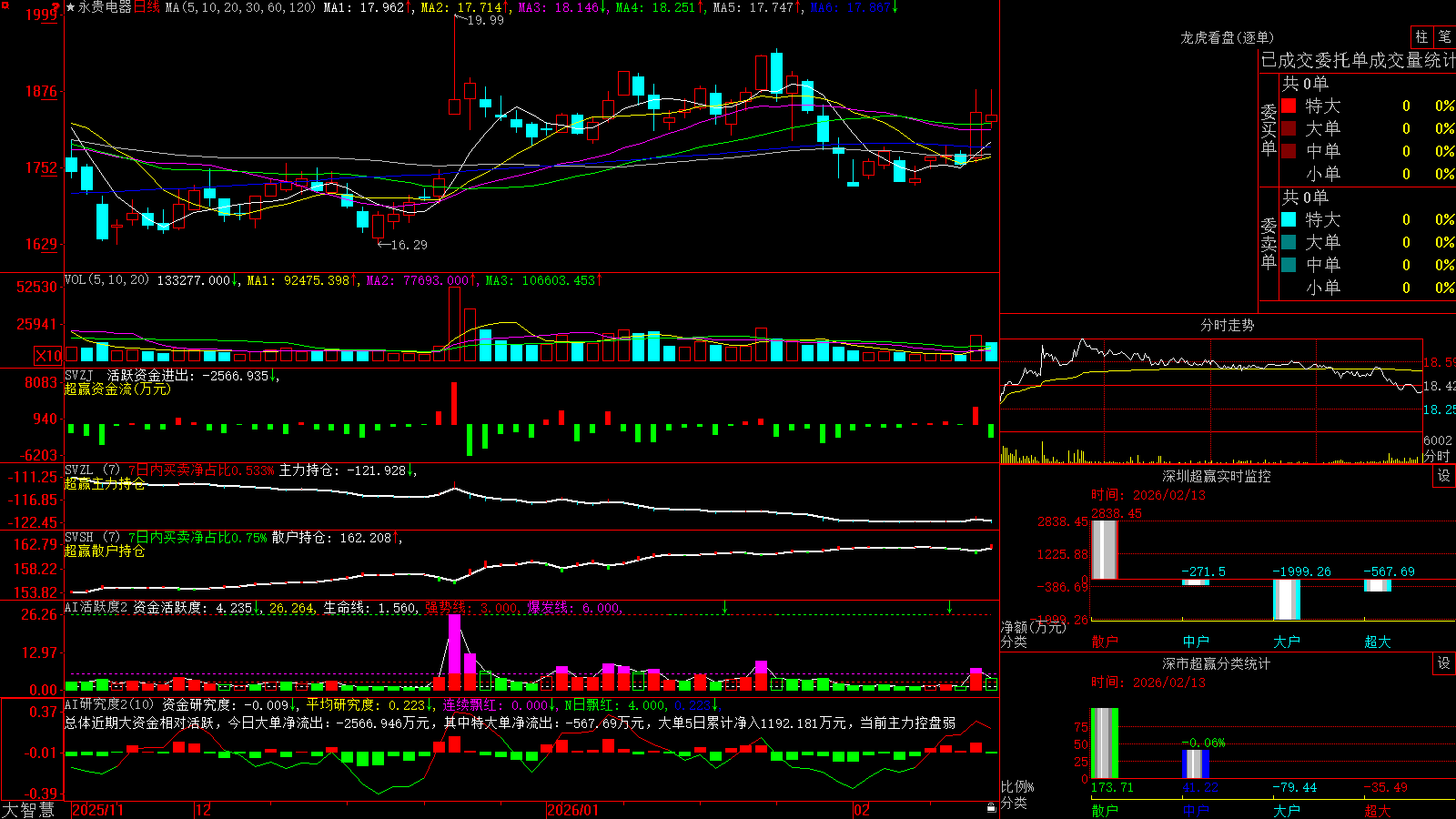Open 设 settings for 深市超赢分类统计
The width and height of the screenshot is (1456, 819).
(x=1444, y=663)
